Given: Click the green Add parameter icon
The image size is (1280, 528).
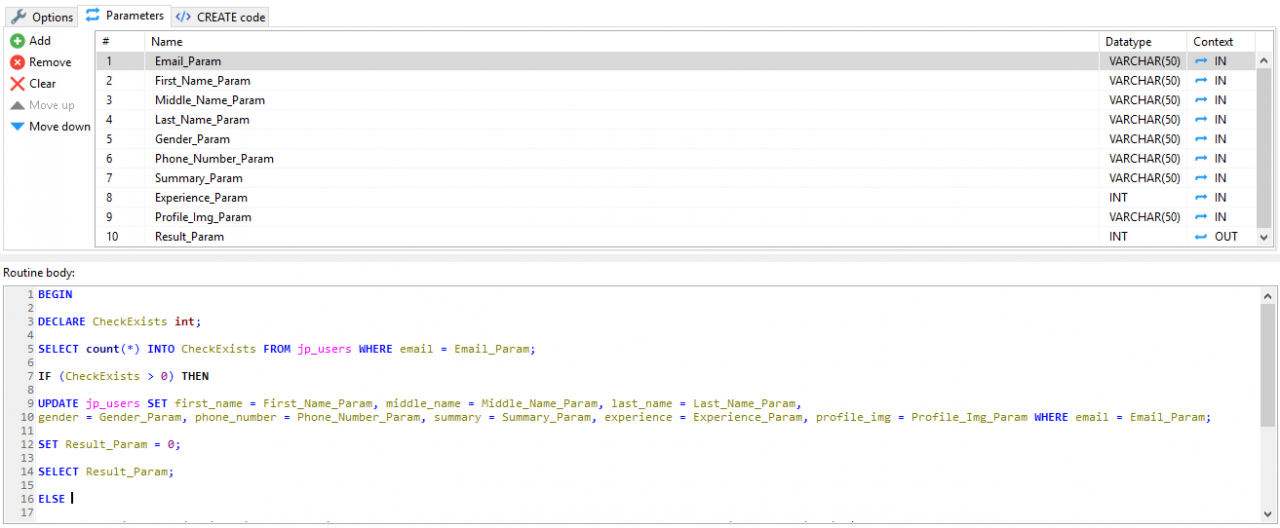Looking at the screenshot, I should coord(17,41).
